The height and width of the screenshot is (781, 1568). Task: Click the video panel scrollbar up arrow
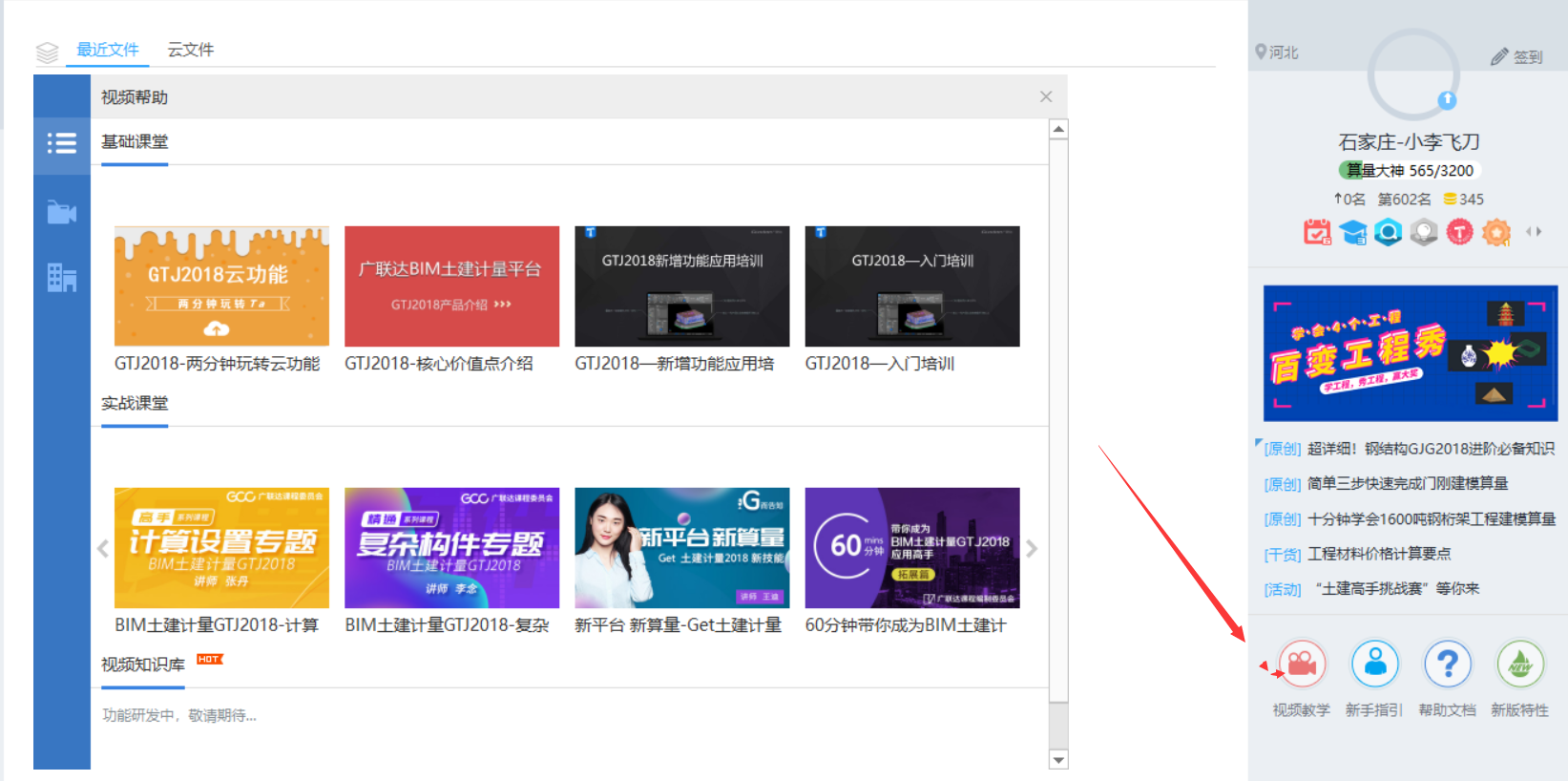coord(1058,129)
